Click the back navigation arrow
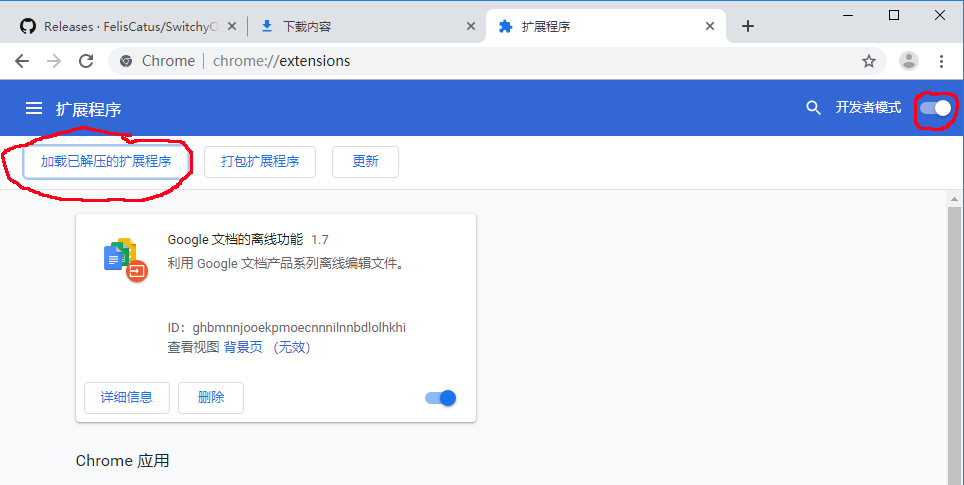This screenshot has width=964, height=485. pos(22,61)
